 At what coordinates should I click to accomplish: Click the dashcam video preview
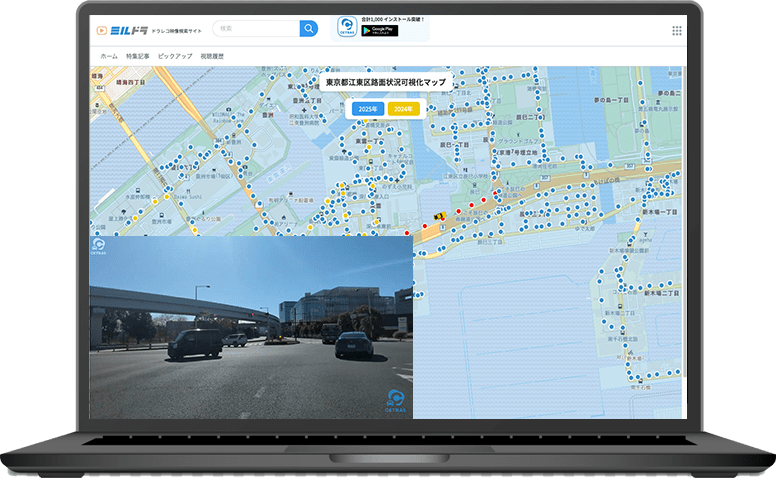tap(250, 325)
